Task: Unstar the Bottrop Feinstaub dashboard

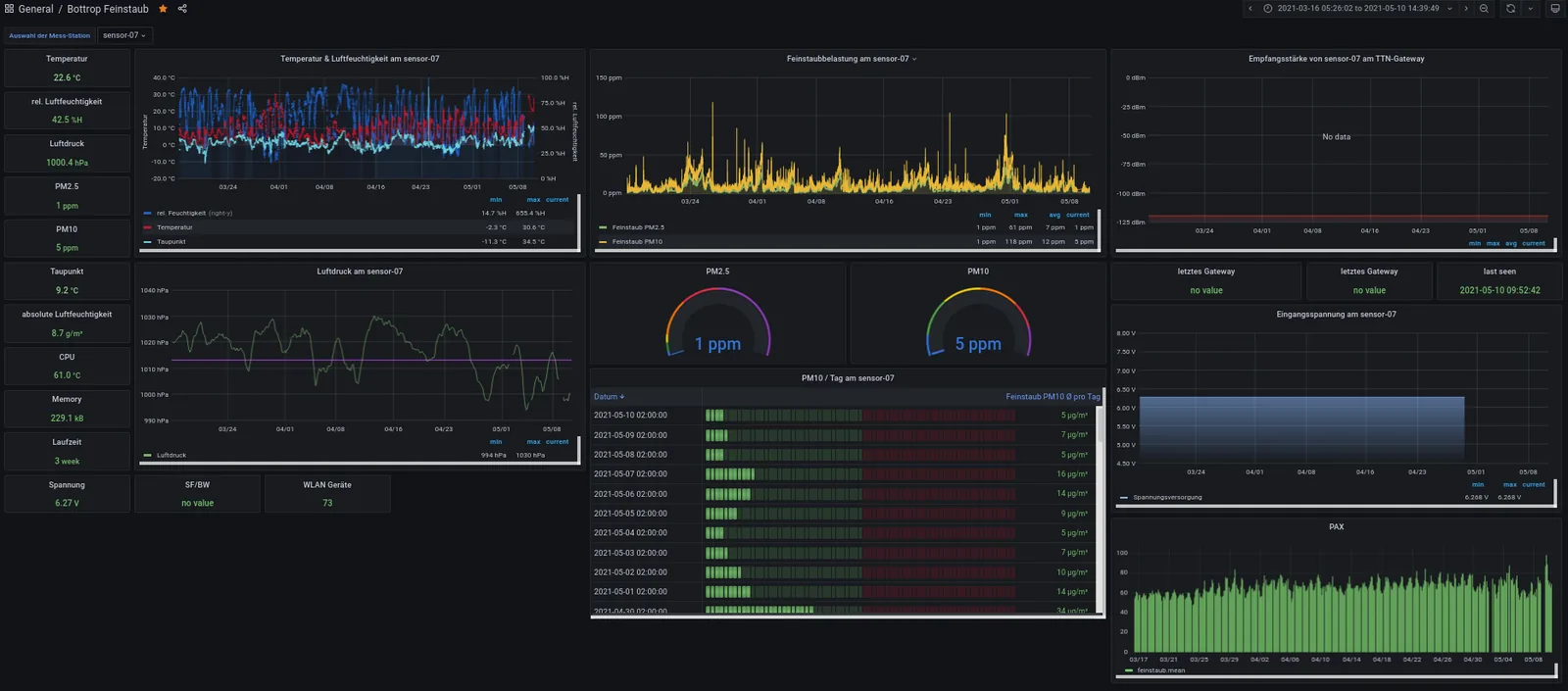Action: [163, 9]
